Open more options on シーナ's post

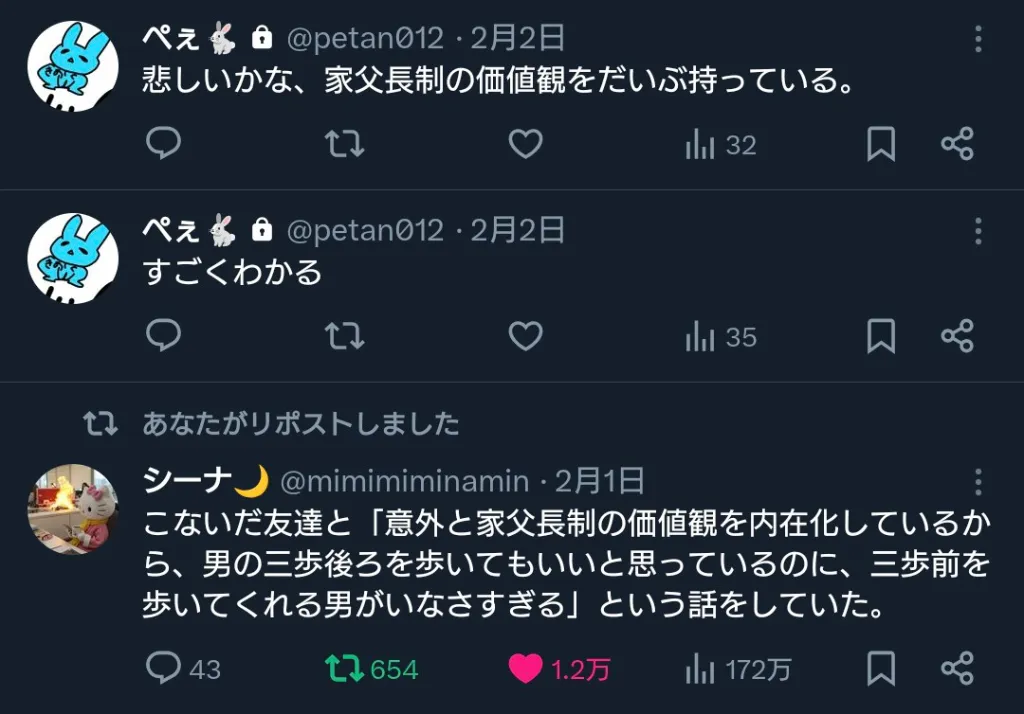(978, 481)
